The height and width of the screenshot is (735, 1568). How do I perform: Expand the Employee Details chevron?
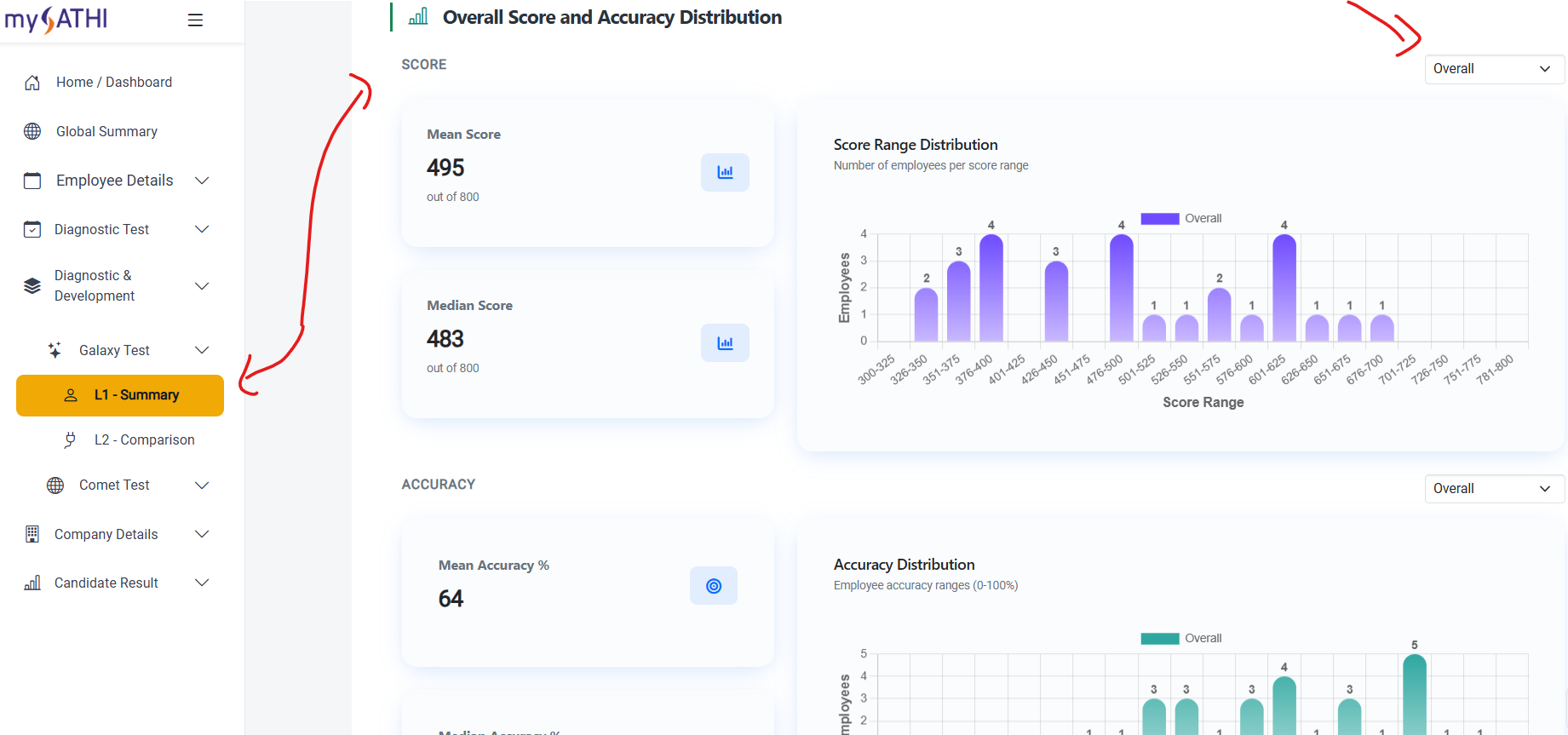tap(202, 181)
